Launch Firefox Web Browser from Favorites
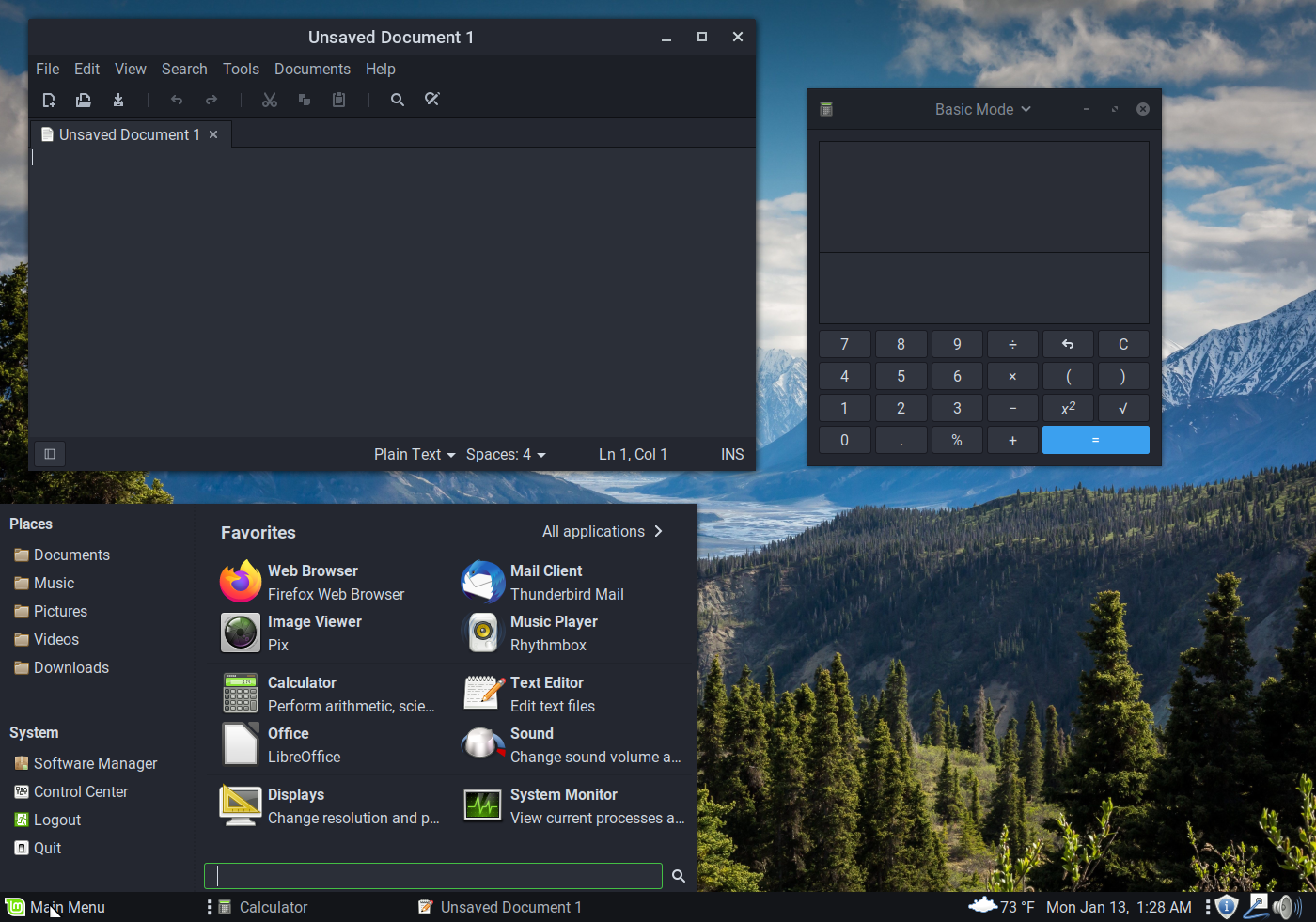The width and height of the screenshot is (1316, 922). [313, 582]
